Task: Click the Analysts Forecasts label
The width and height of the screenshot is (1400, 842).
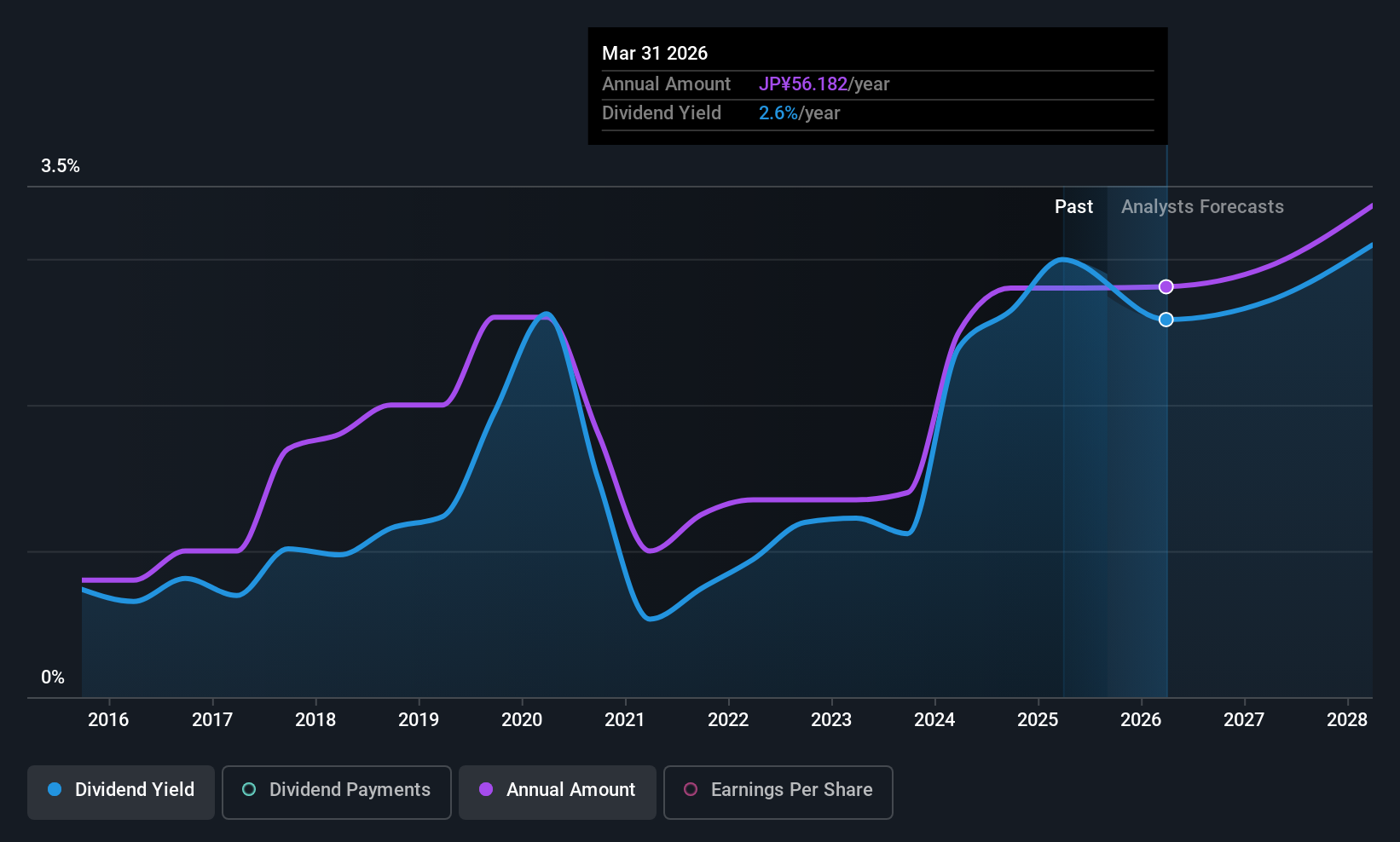Action: pyautogui.click(x=1202, y=207)
